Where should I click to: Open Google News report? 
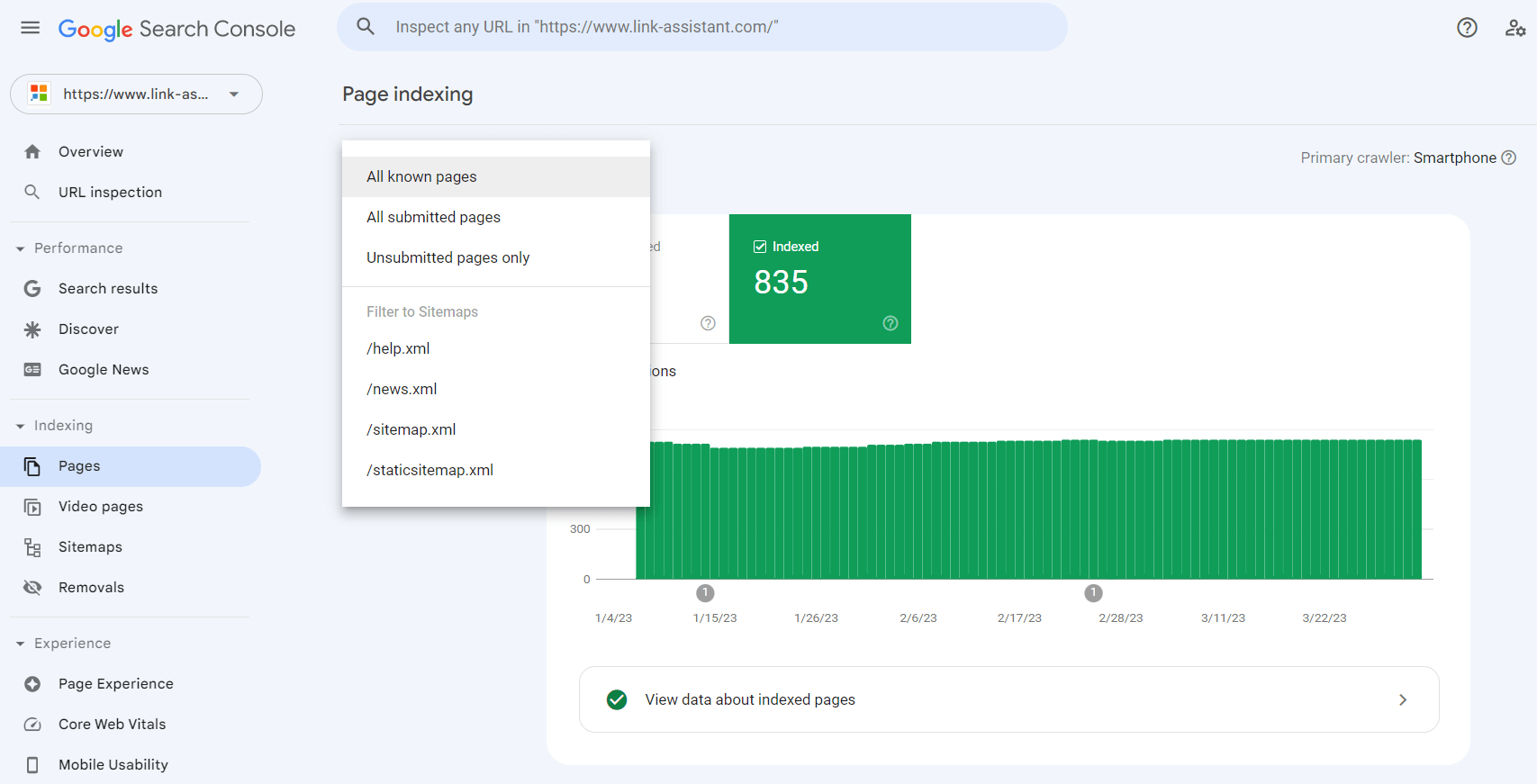pyautogui.click(x=131, y=370)
